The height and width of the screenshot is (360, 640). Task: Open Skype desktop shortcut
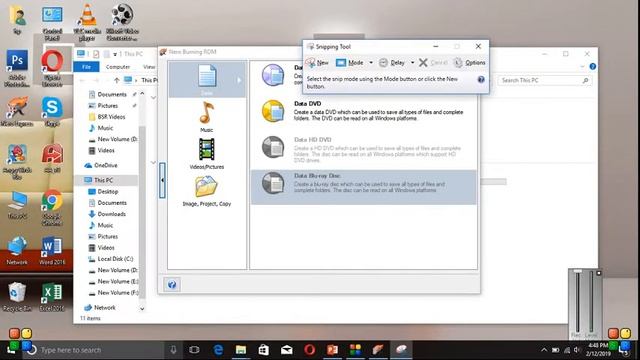52,111
